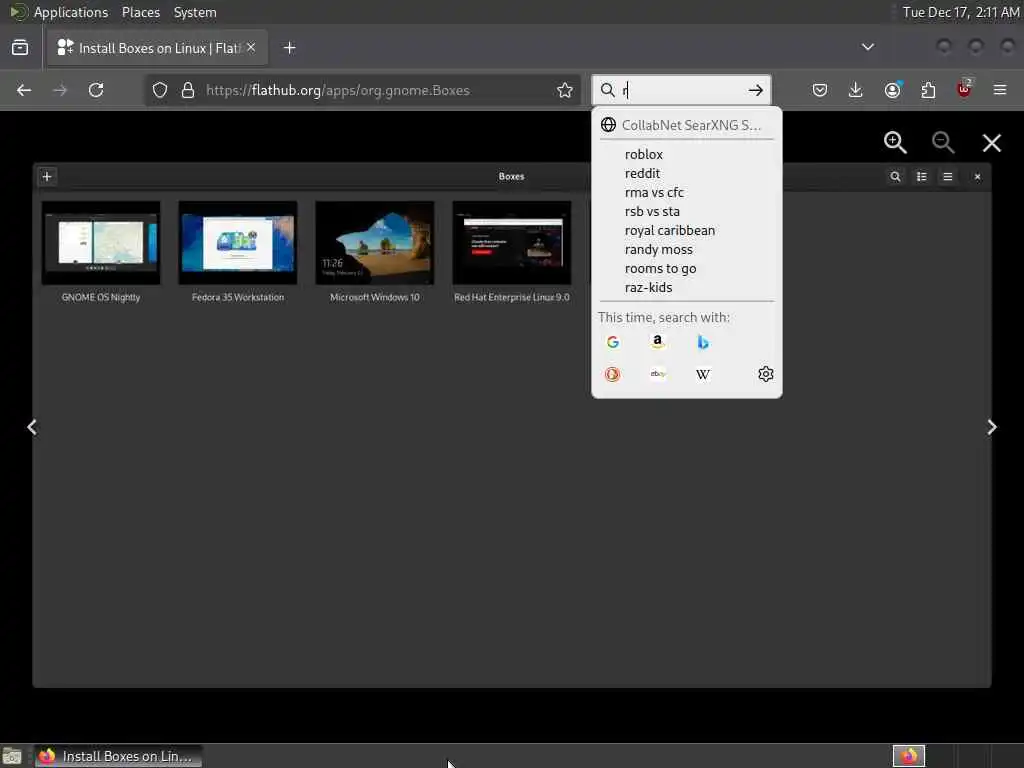
Task: Zoom out on the screenshot viewer
Action: [x=943, y=142]
